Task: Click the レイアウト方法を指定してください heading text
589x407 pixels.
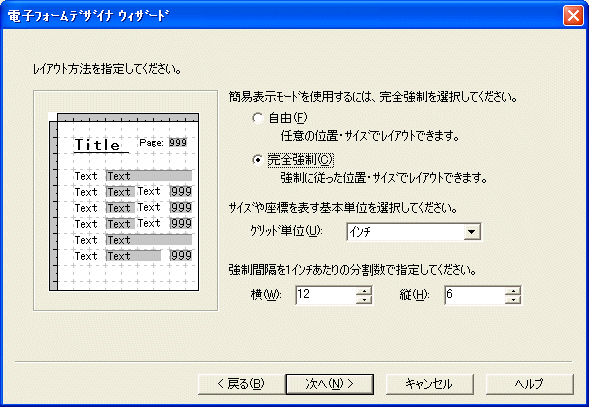Action: [x=107, y=69]
